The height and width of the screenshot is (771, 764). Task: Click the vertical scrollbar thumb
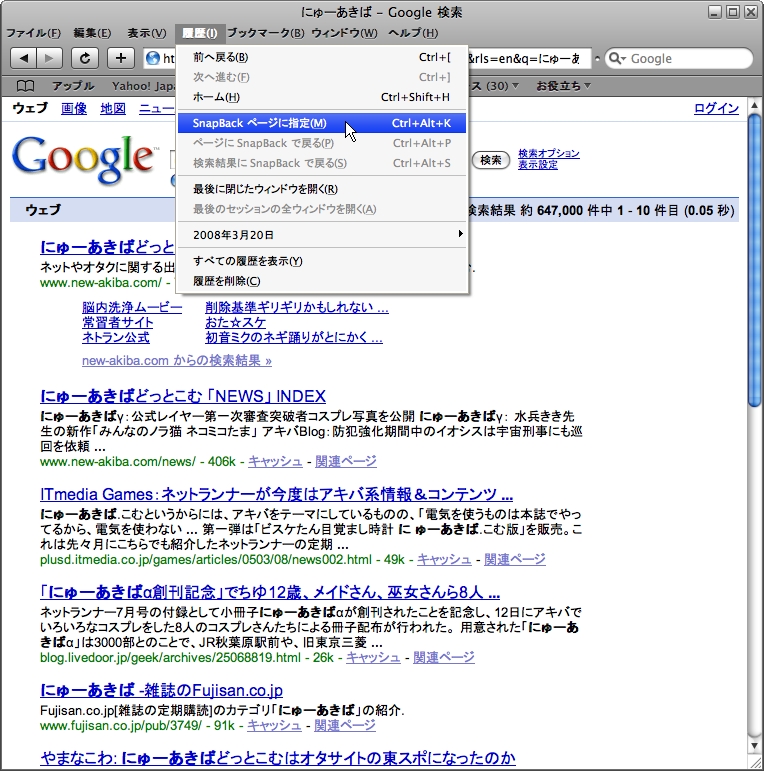click(x=755, y=261)
